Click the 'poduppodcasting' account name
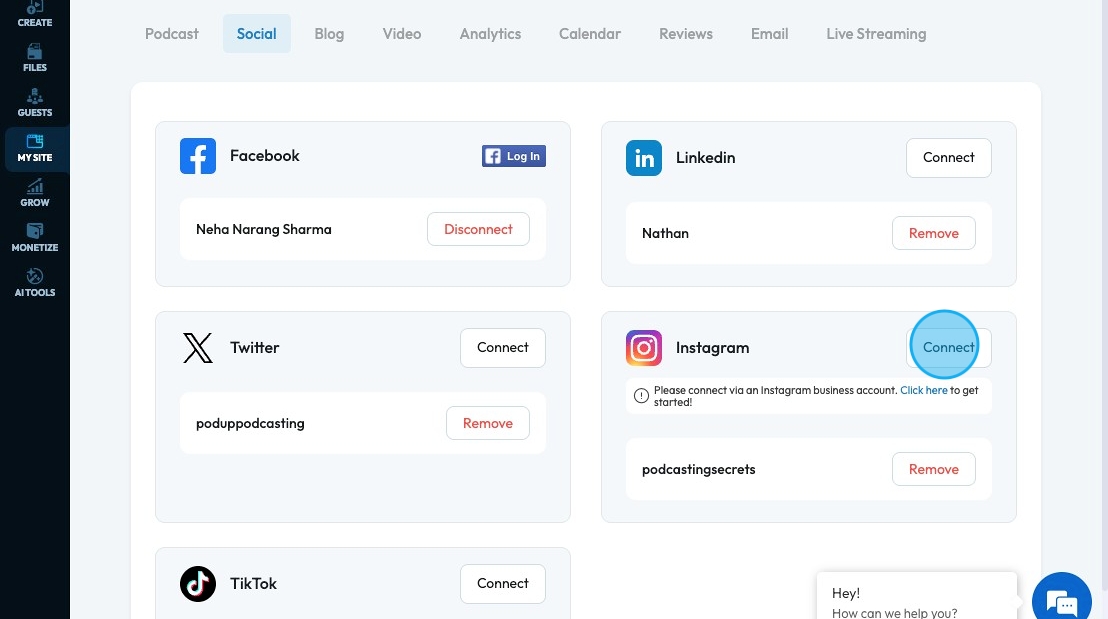Image resolution: width=1108 pixels, height=619 pixels. click(250, 423)
